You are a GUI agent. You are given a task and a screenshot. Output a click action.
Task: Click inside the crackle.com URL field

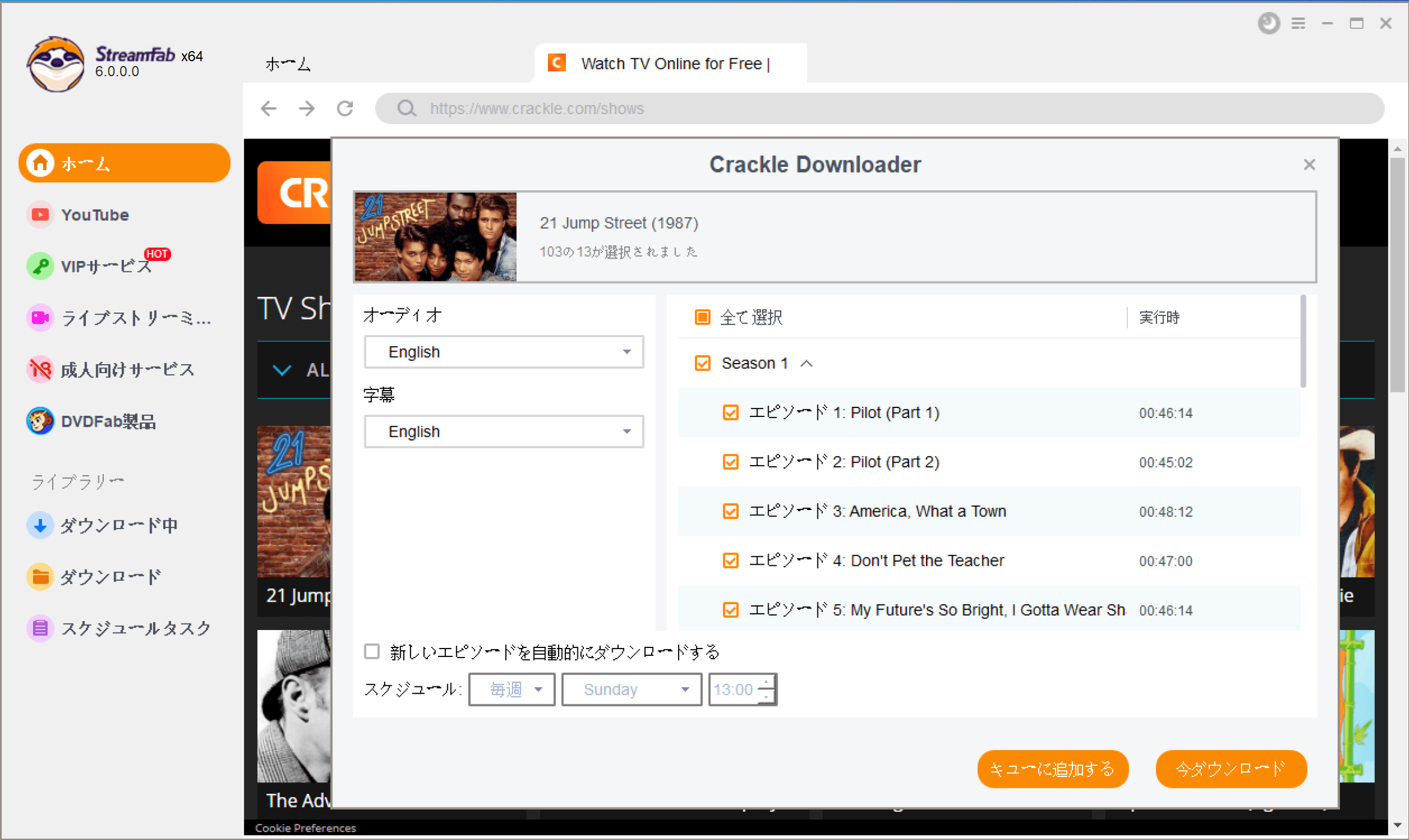point(880,109)
